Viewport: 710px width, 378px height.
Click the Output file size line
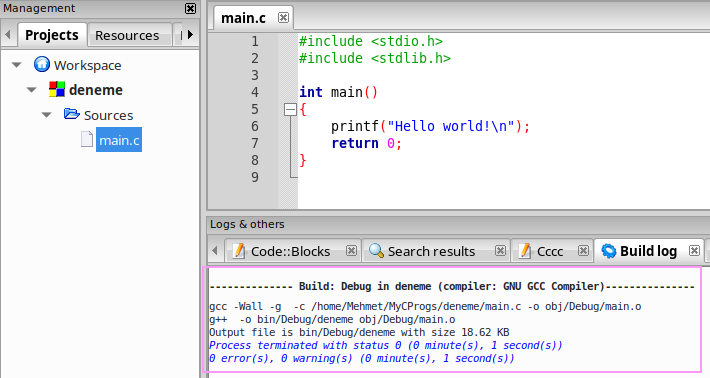click(x=360, y=332)
